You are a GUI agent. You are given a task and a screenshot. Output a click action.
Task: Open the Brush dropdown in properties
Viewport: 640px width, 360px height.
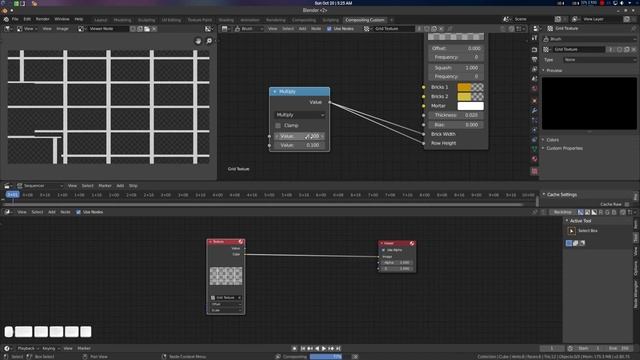[589, 39]
